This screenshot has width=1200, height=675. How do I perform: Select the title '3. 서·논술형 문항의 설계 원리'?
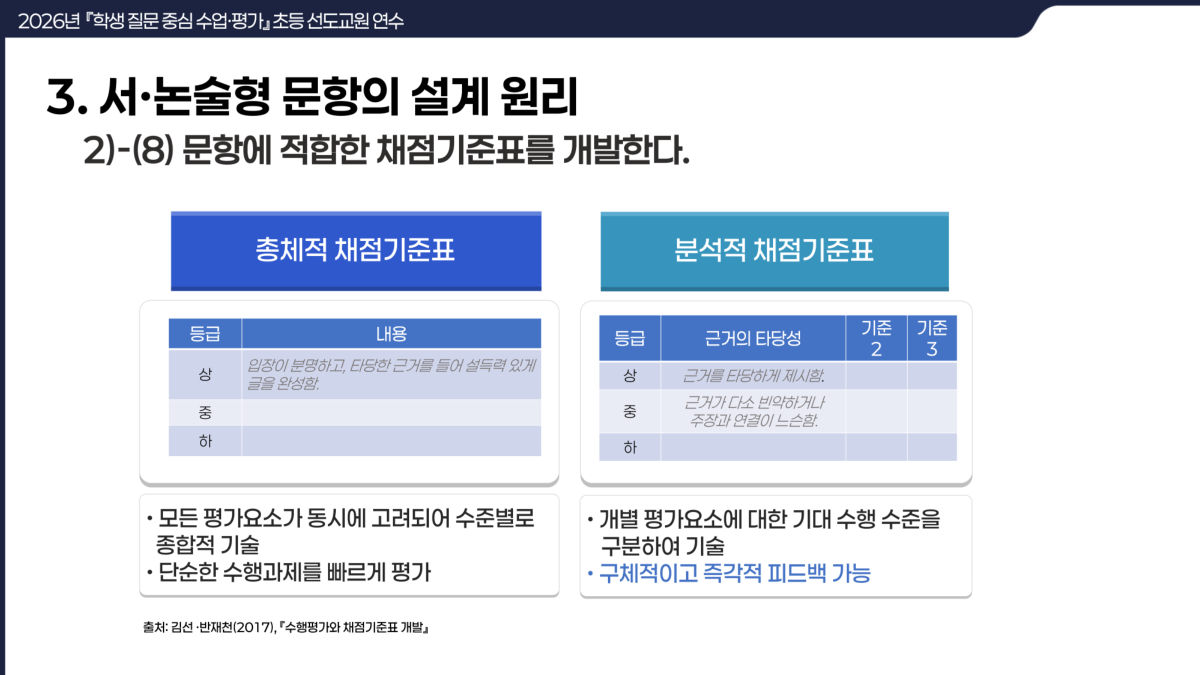(313, 96)
